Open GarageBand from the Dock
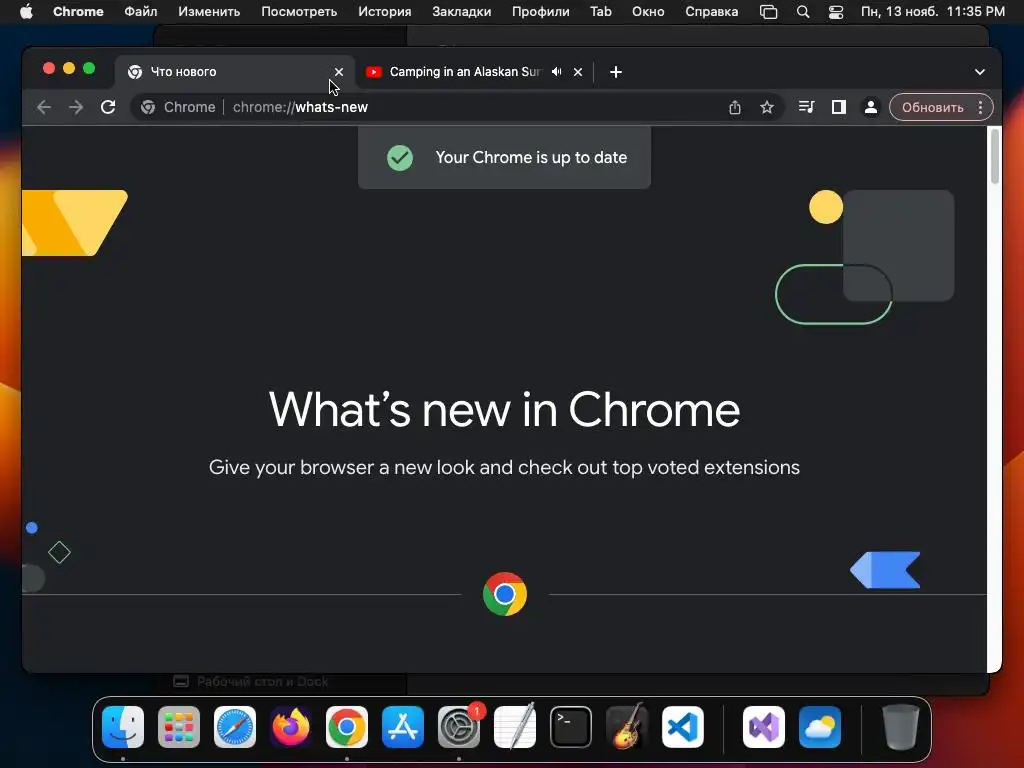 point(627,727)
